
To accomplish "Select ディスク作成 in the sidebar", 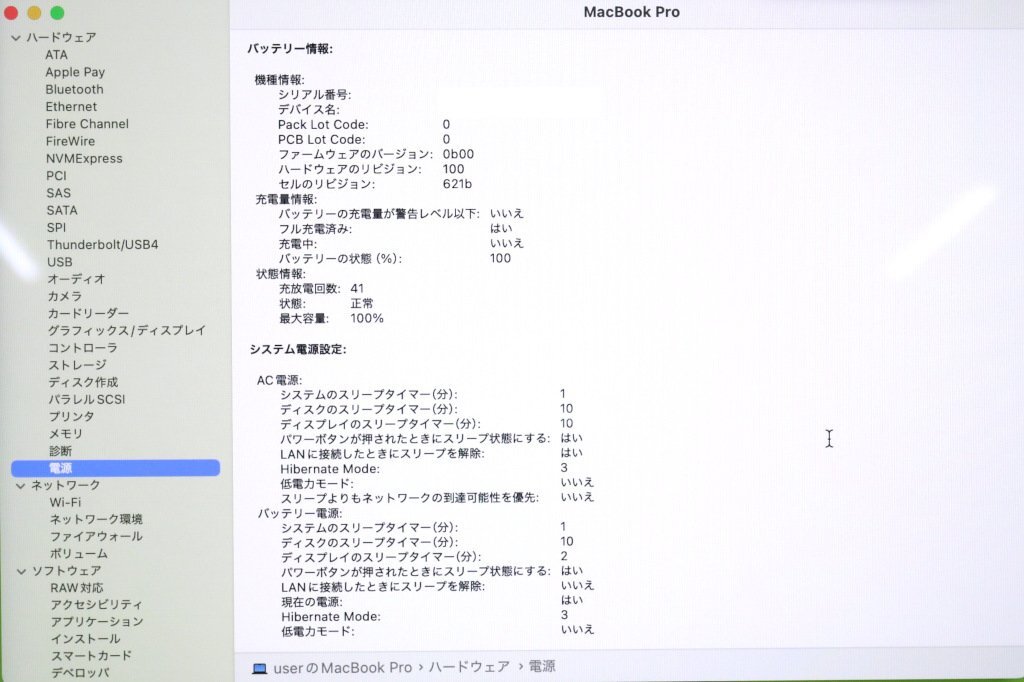I will point(83,382).
